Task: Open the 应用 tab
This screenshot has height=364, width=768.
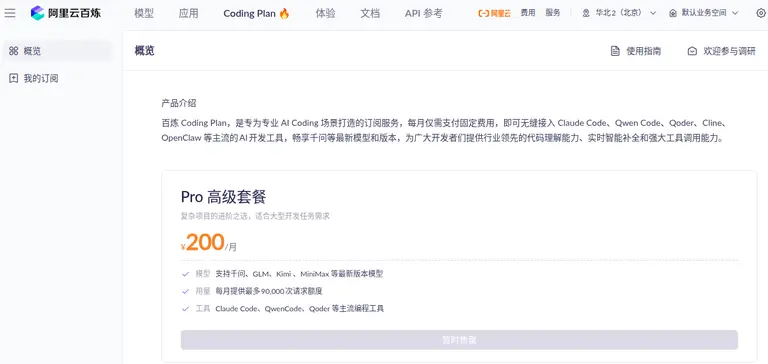Action: pyautogui.click(x=189, y=14)
